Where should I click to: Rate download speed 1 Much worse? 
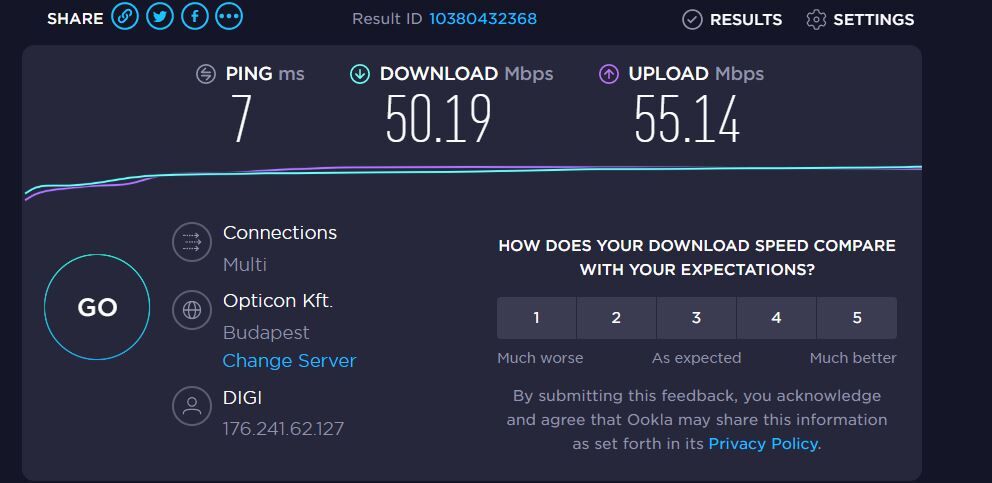click(536, 318)
